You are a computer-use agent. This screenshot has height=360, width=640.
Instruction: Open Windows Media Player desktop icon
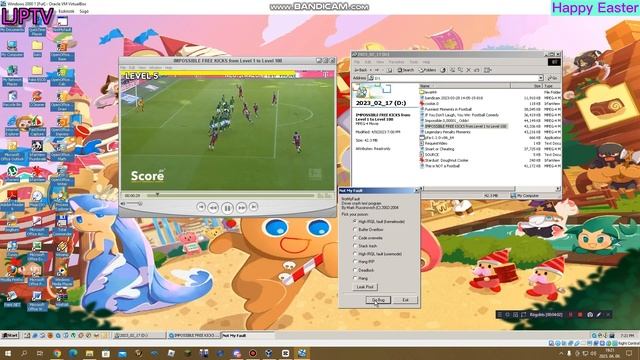[62, 276]
